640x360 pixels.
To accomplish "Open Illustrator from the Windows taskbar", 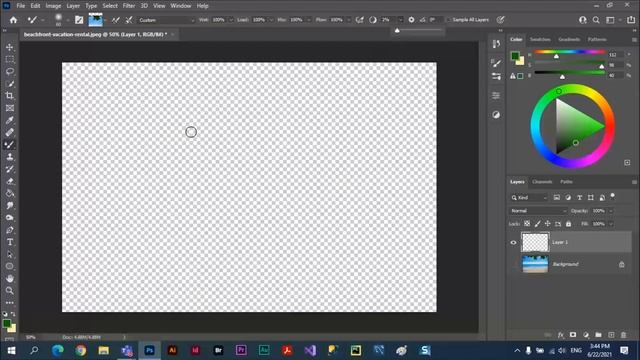I will pos(172,350).
